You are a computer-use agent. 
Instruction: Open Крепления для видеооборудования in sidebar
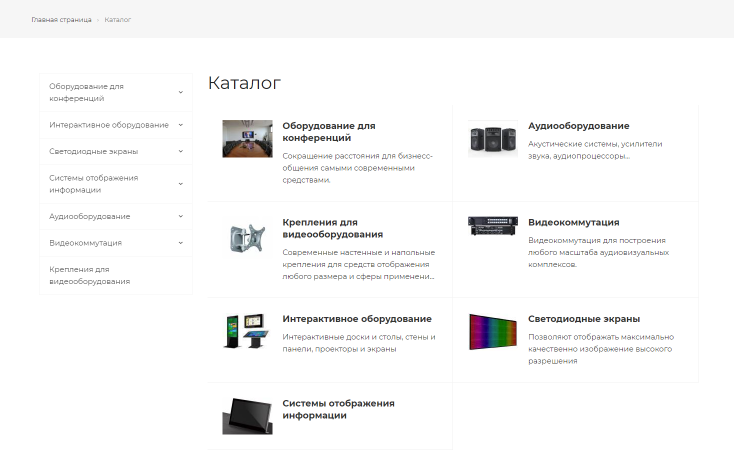coord(89,275)
